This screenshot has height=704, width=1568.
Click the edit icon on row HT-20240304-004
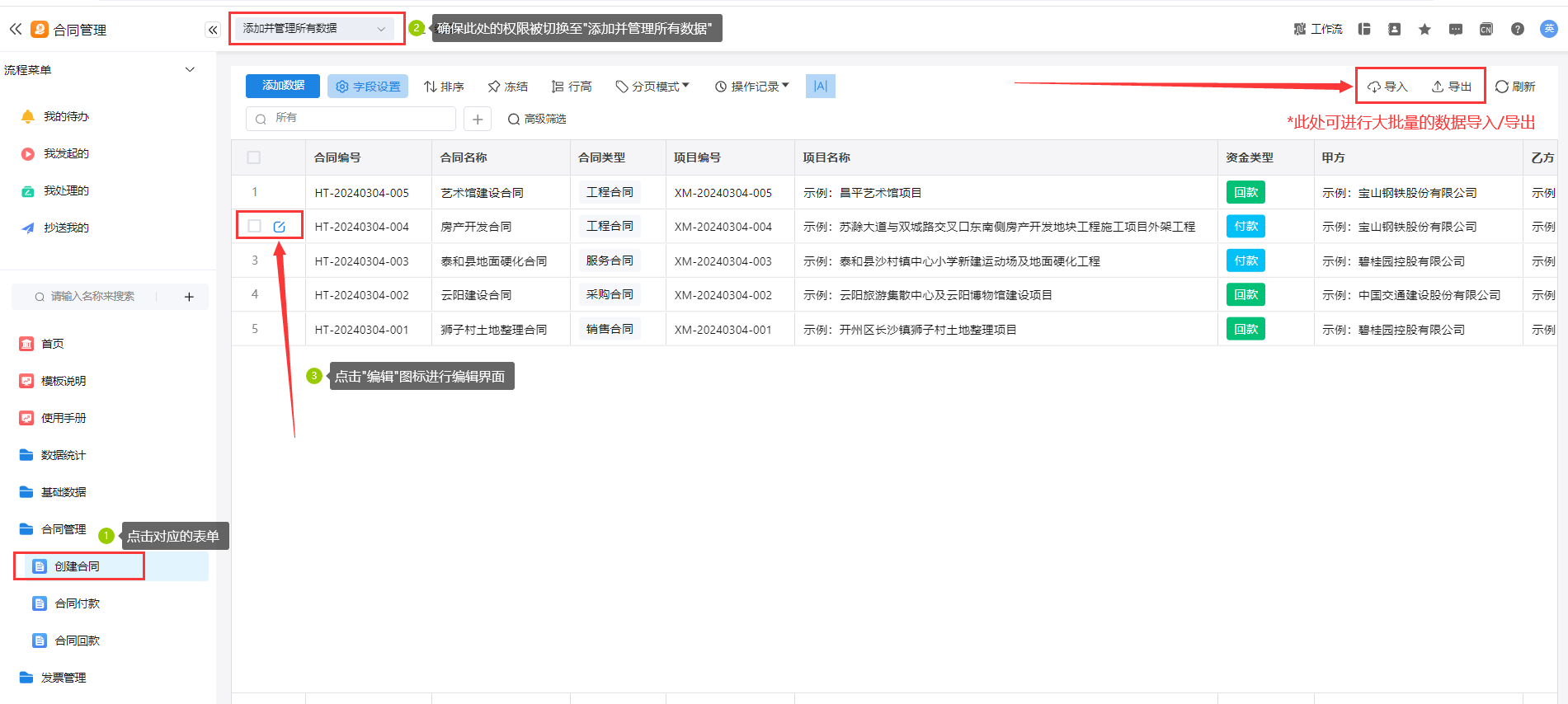pyautogui.click(x=279, y=226)
